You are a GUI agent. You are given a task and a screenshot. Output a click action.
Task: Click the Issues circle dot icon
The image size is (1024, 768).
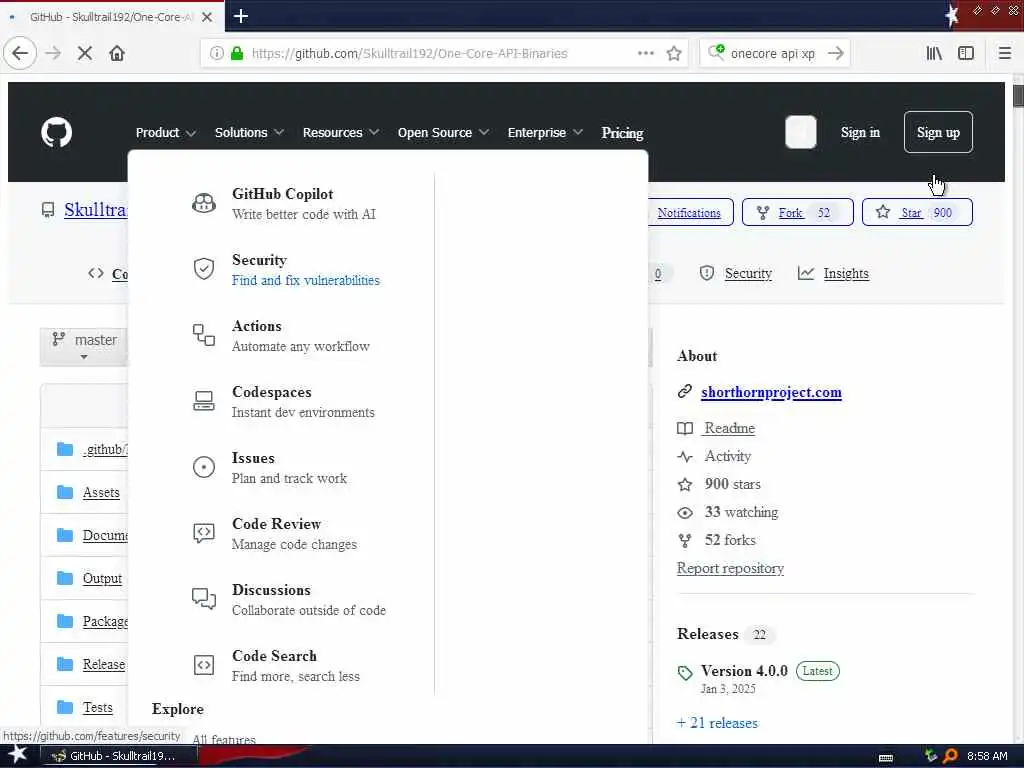204,467
